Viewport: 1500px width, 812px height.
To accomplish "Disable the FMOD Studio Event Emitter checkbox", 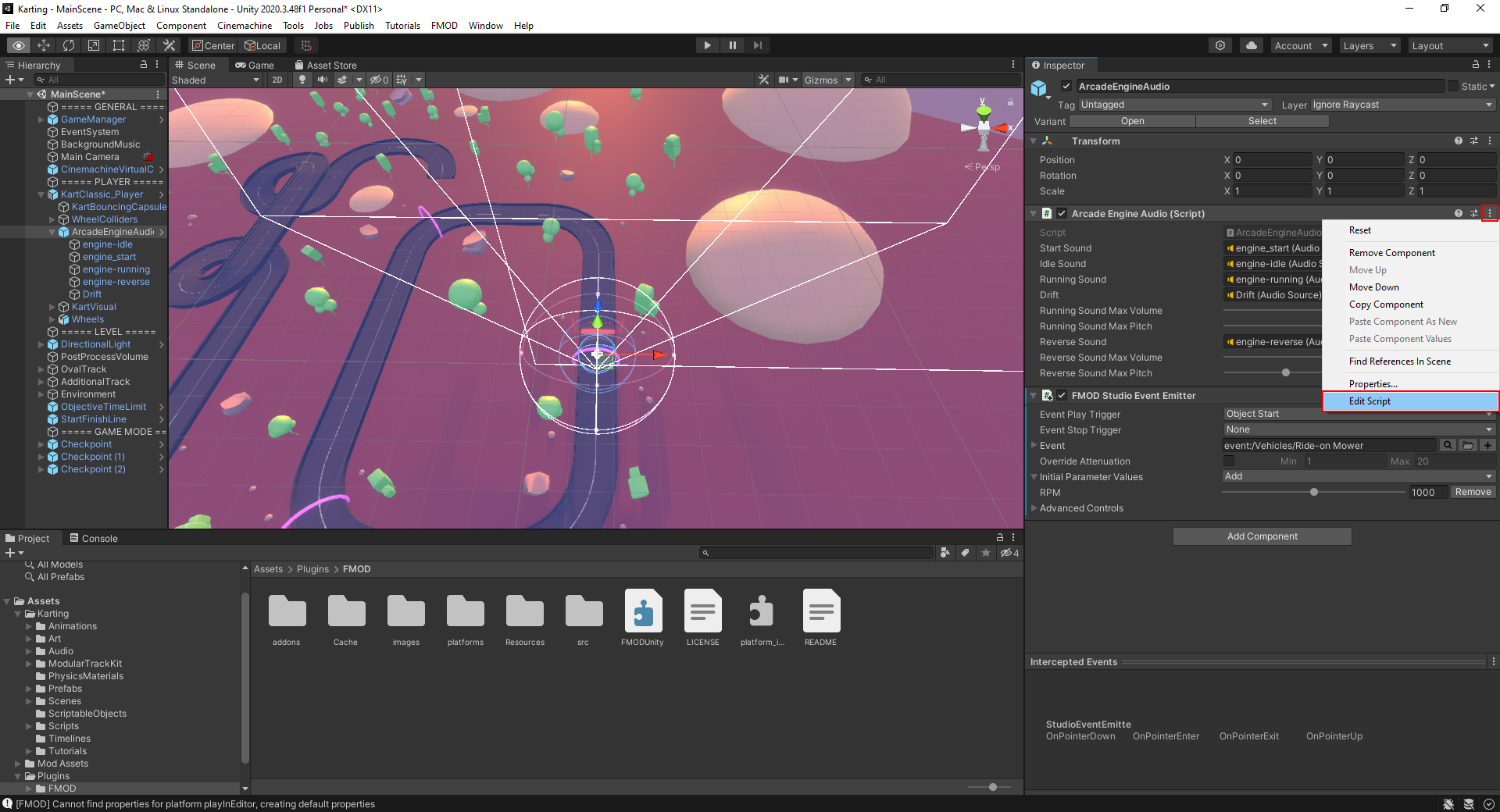I will (x=1062, y=395).
